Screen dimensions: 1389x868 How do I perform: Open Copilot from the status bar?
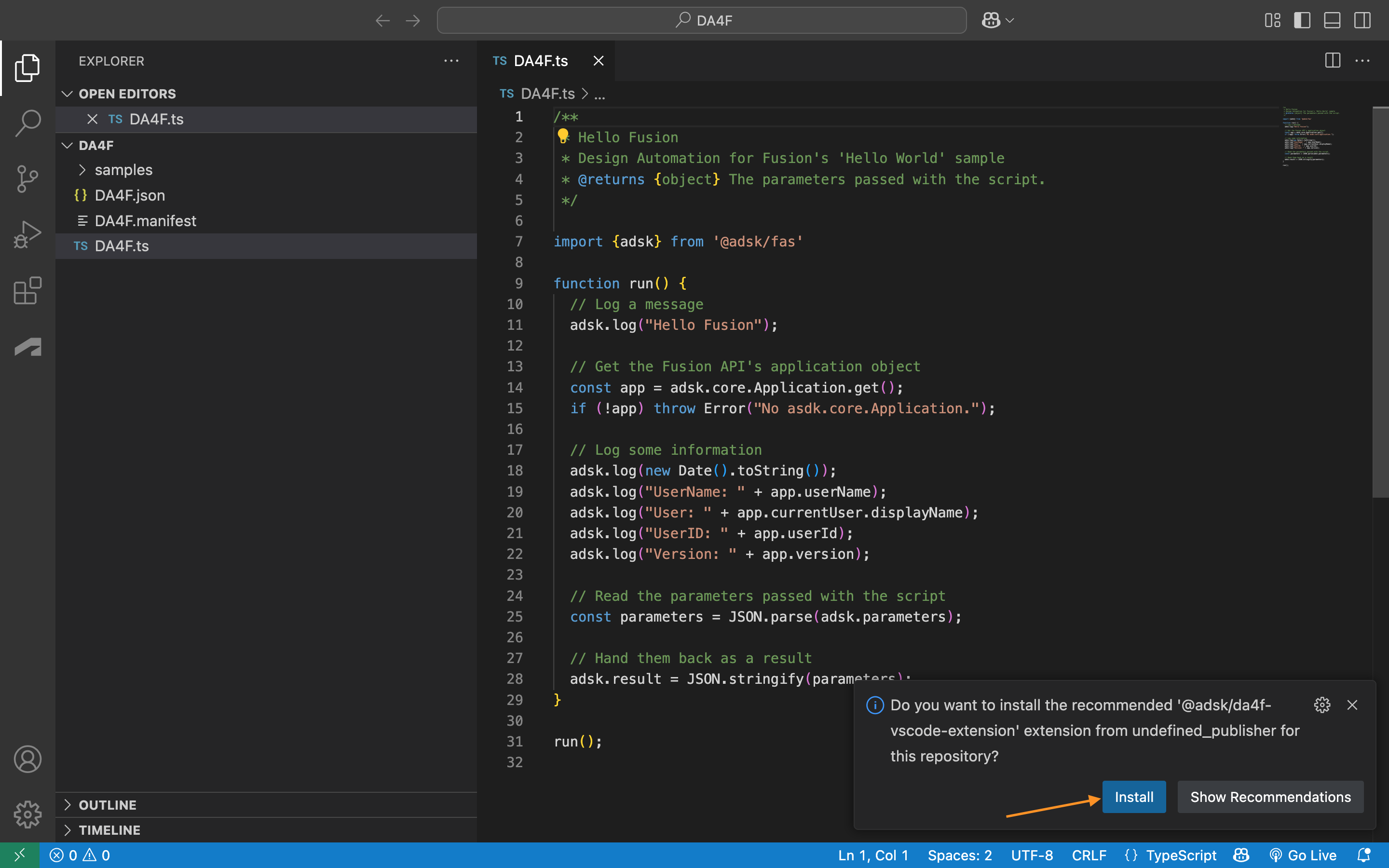click(x=1241, y=855)
